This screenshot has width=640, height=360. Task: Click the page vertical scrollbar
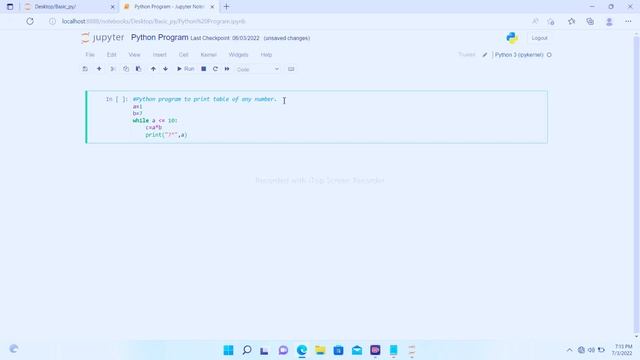coord(636,184)
